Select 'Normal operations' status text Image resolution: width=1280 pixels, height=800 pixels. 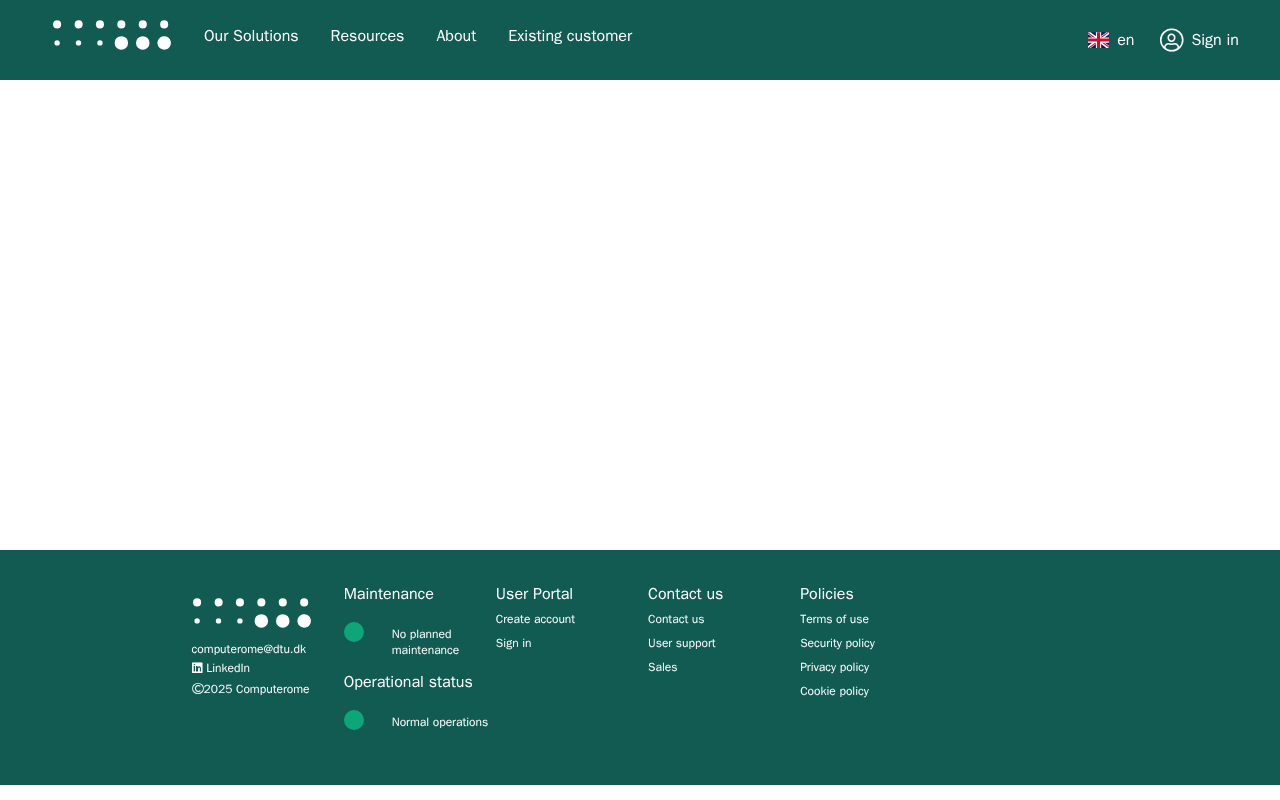[440, 722]
